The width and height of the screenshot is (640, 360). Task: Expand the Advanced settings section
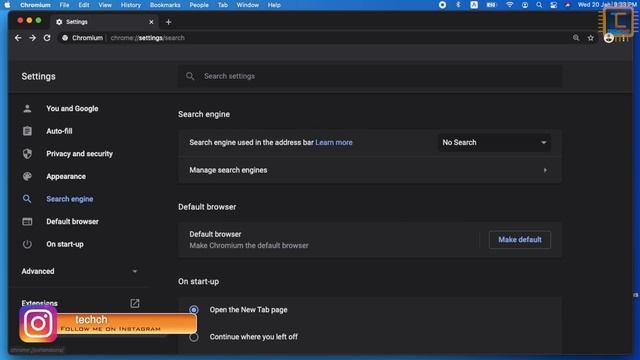click(x=80, y=271)
